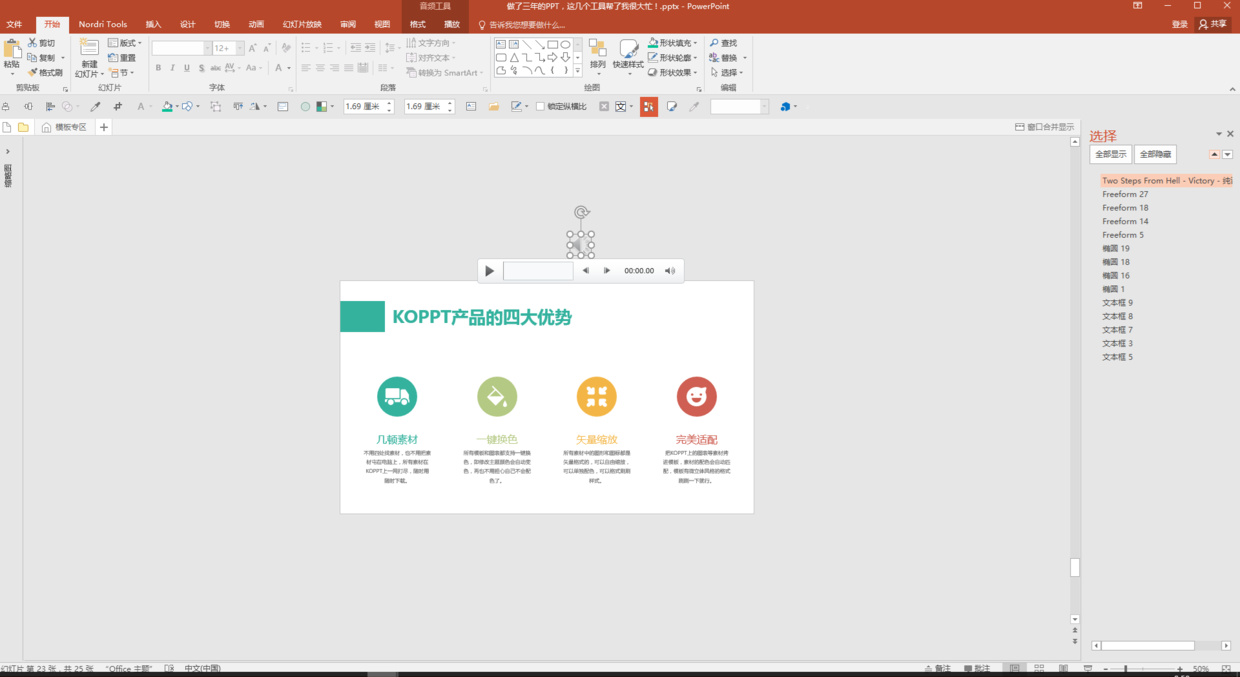This screenshot has height=677, width=1240.
Task: Open the File (文件) menu
Action: [14, 24]
